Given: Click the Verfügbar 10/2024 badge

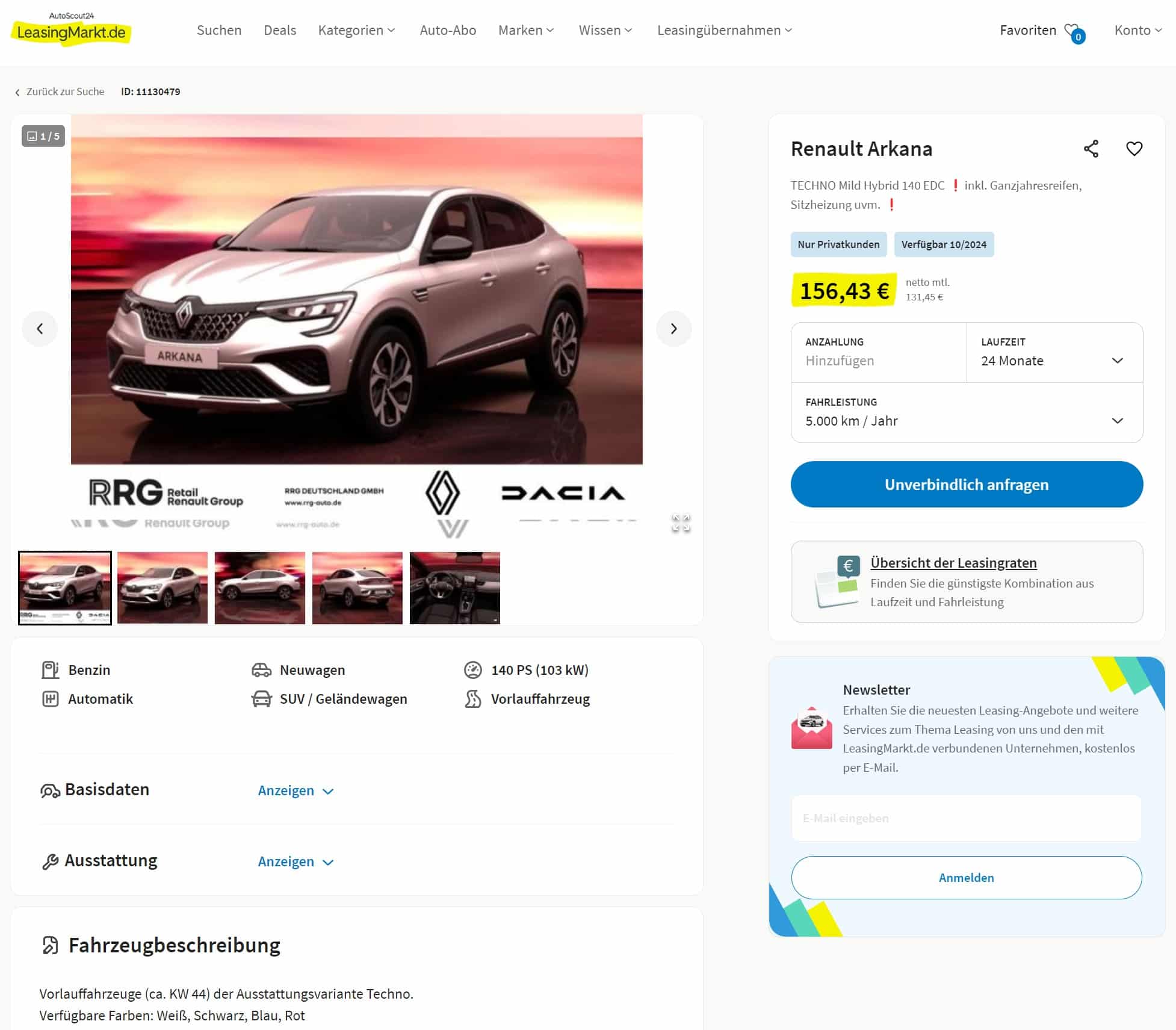Looking at the screenshot, I should (944, 244).
